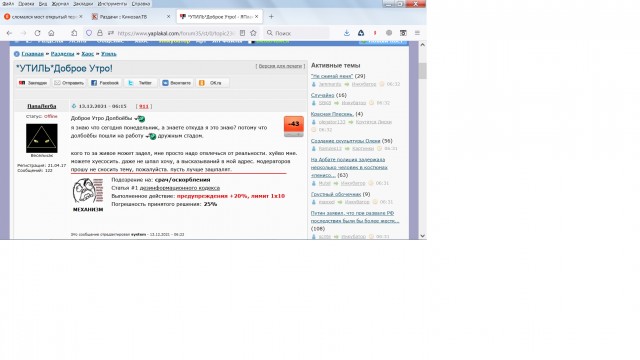Screen dimensions: 640x360
Task: Open active topic Красная Пресня
Action: pyautogui.click(x=332, y=114)
